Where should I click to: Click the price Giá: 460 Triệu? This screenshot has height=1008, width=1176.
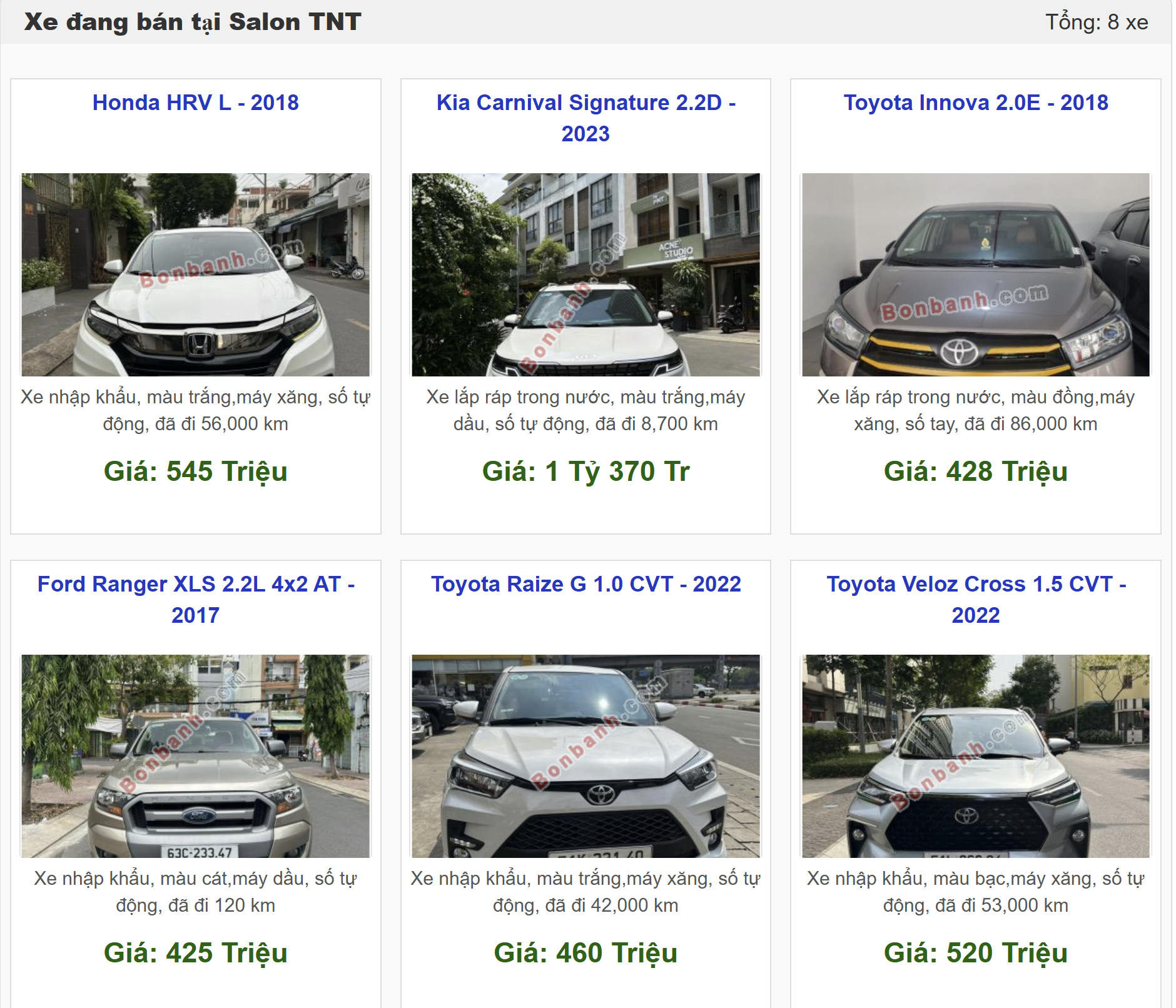click(585, 954)
